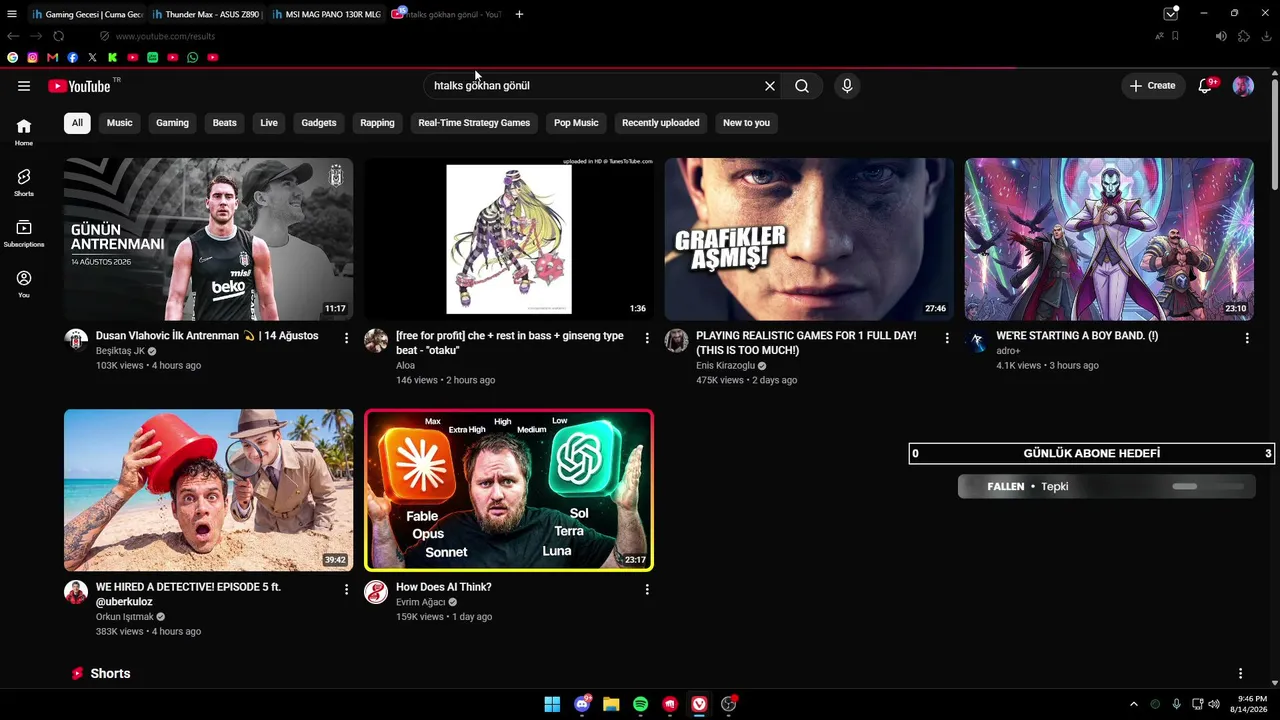The width and height of the screenshot is (1280, 720).
Task: Open the account avatar menu
Action: tap(1243, 86)
